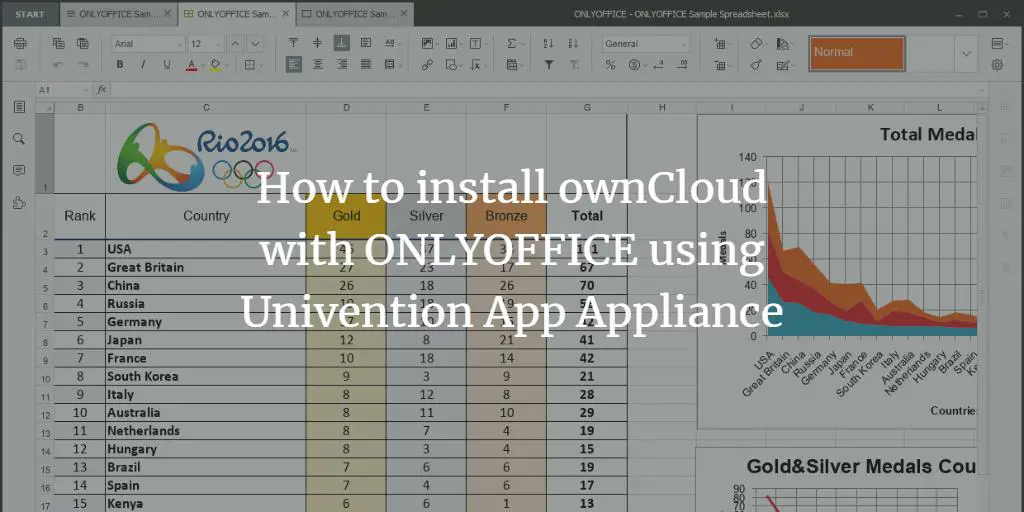
Task: Open insert function fx button
Action: click(101, 90)
